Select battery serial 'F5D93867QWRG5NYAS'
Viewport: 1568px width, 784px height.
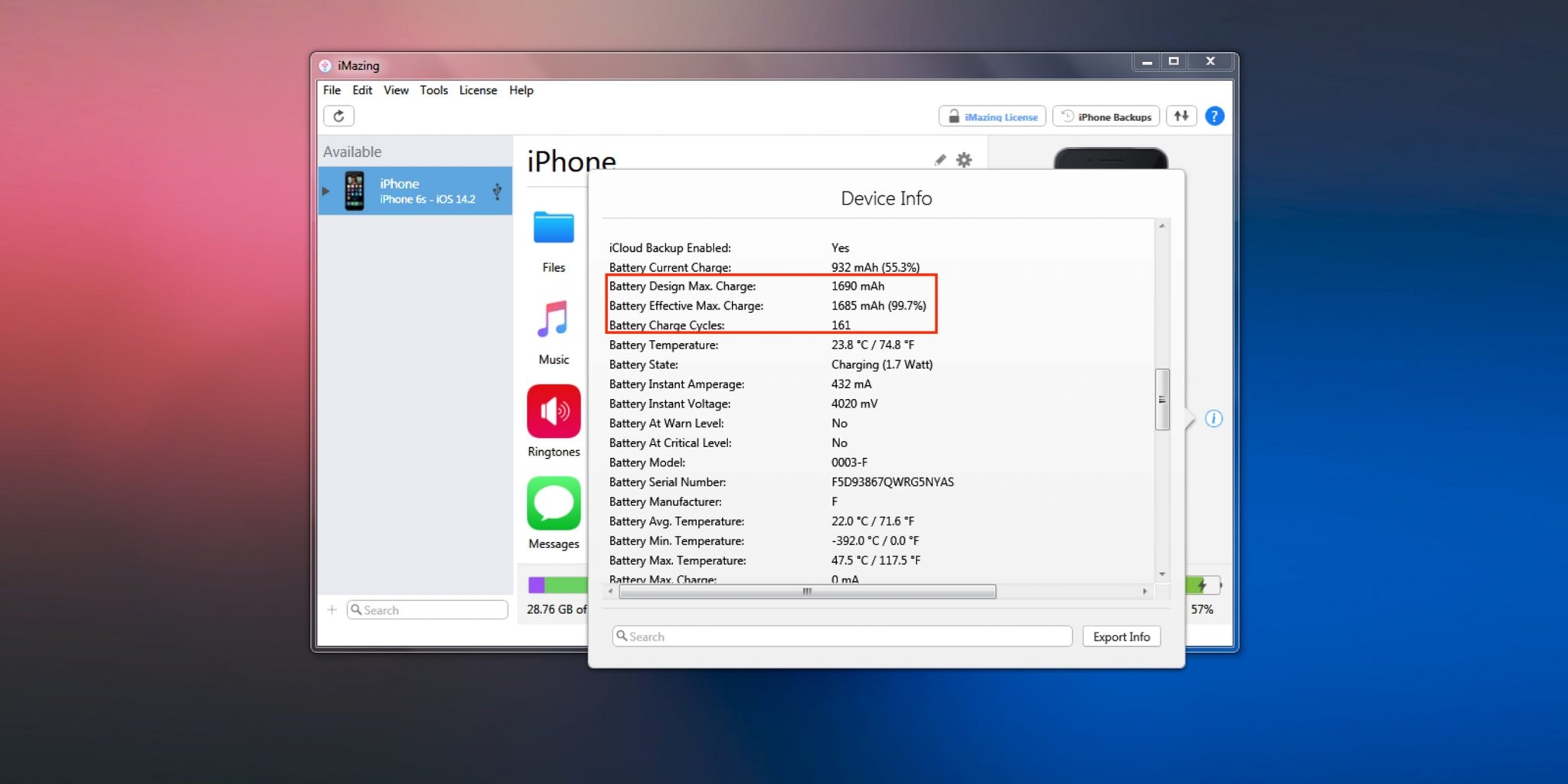[x=893, y=482]
